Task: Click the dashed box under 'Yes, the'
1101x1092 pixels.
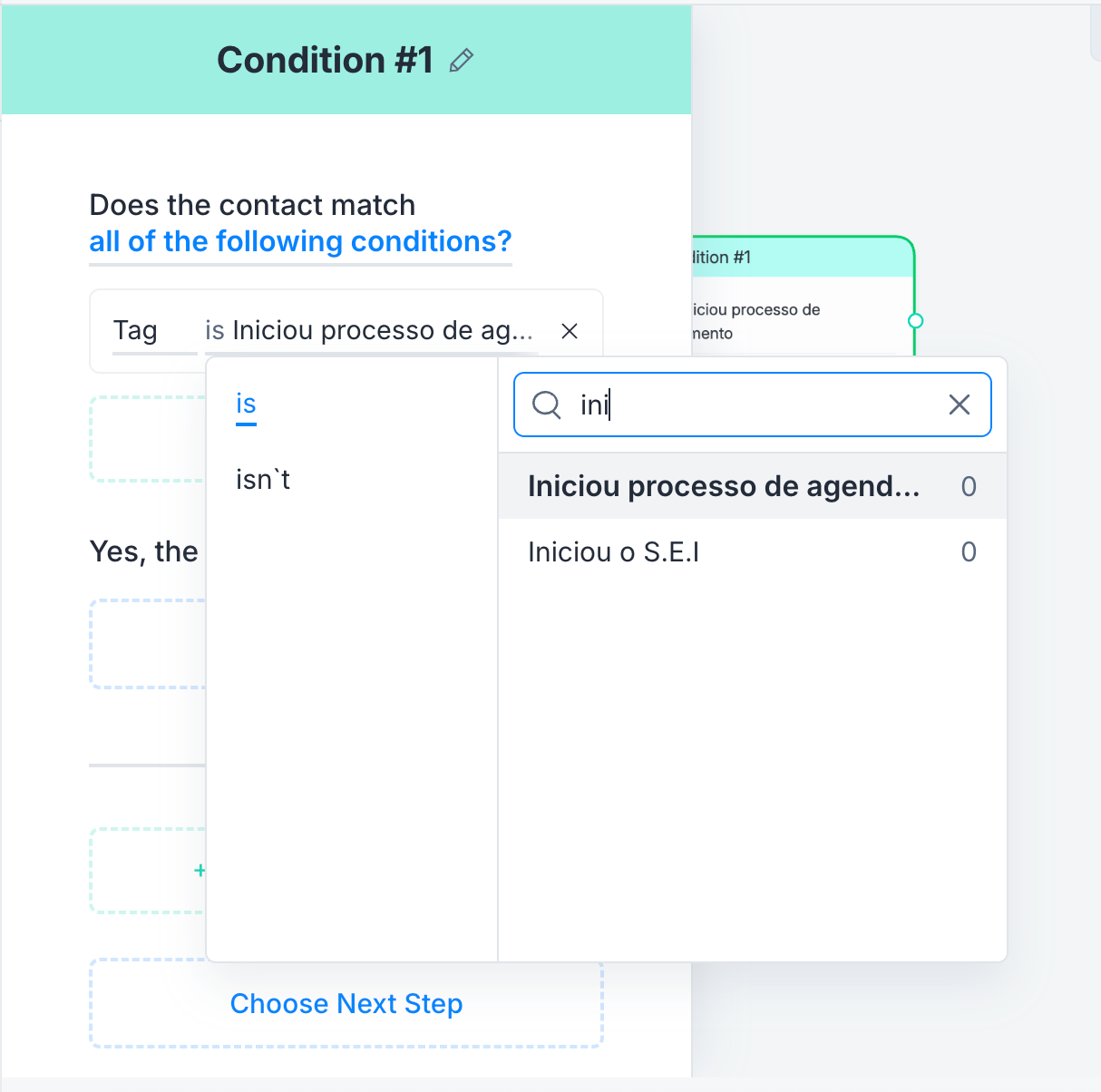Action: 148,644
